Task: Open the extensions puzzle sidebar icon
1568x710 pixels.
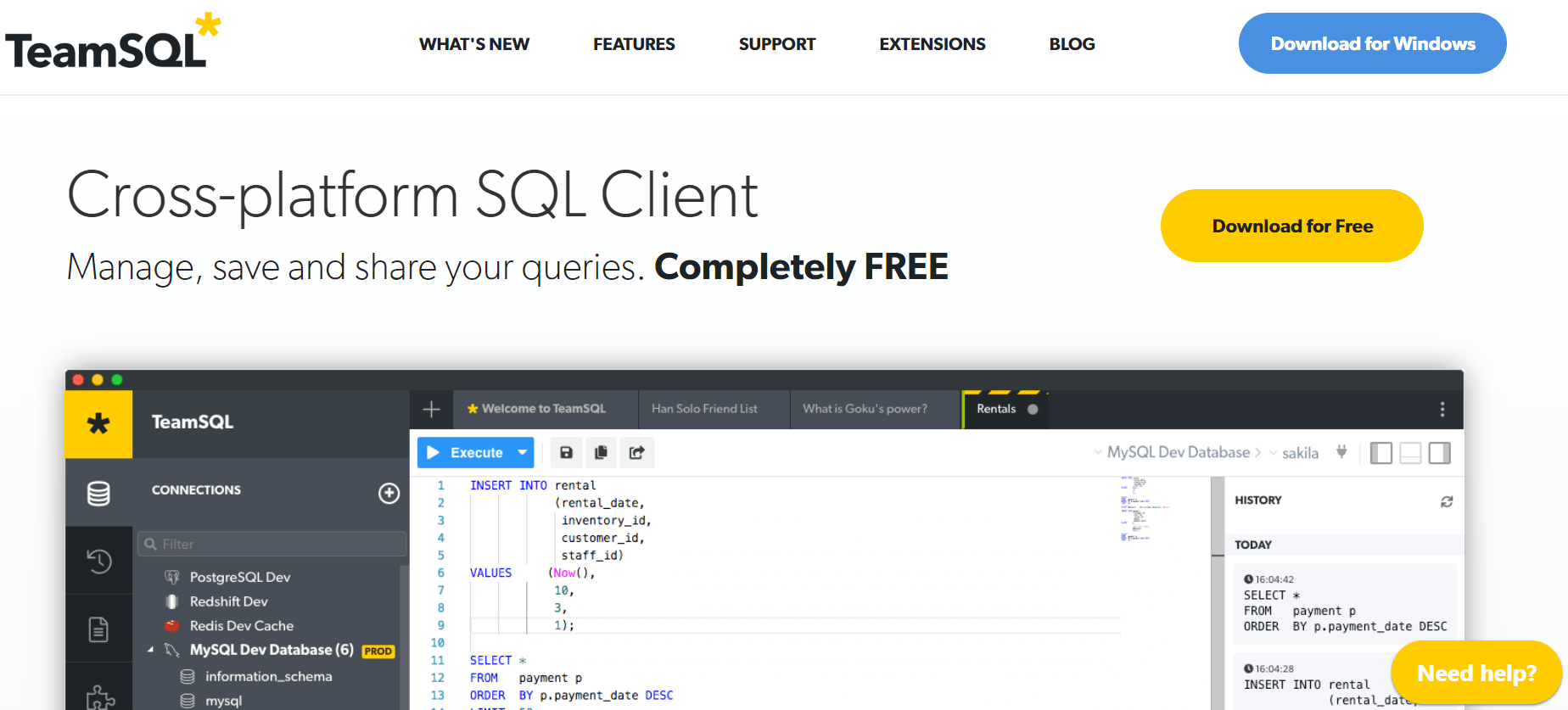Action: (100, 697)
